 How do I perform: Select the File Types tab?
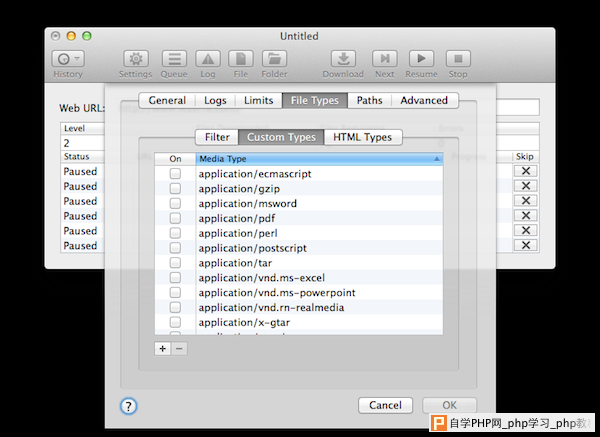click(315, 100)
